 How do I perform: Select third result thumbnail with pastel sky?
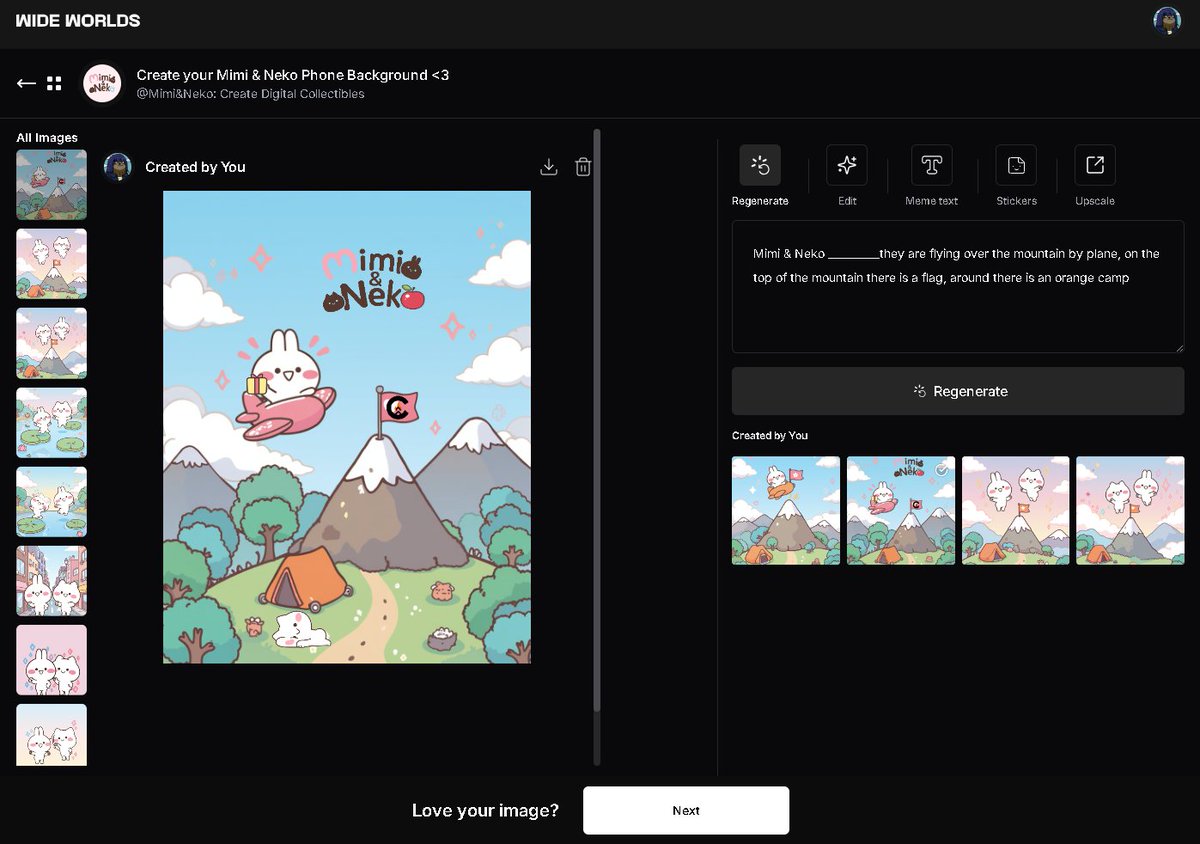pos(1016,511)
